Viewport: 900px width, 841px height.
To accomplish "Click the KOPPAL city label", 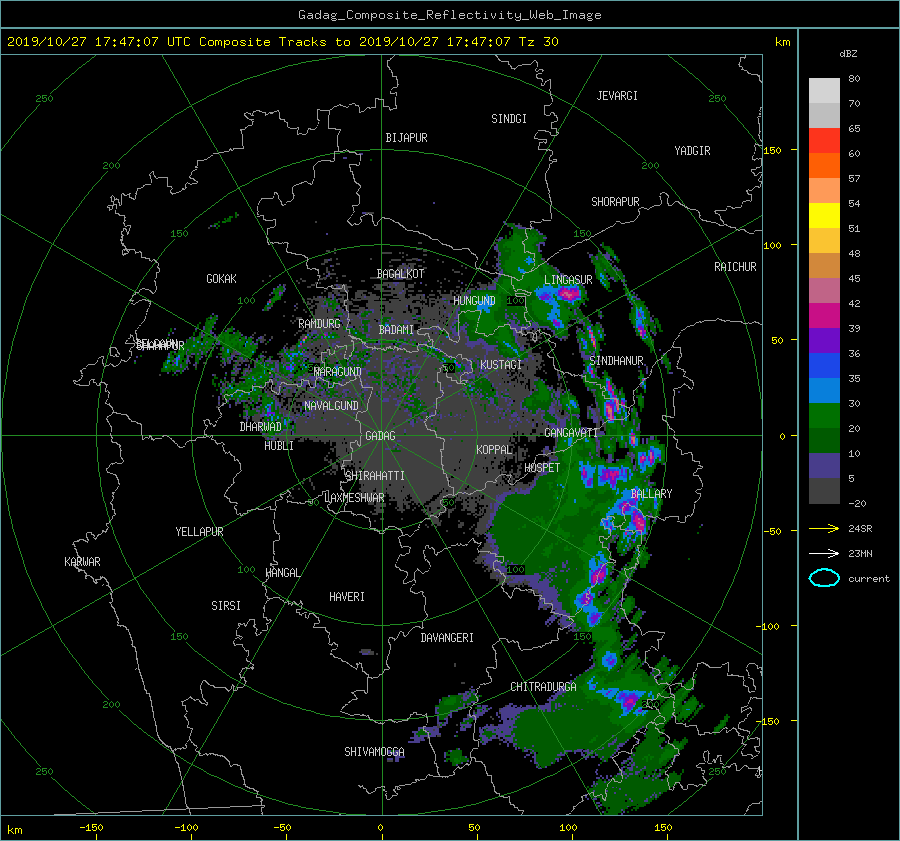I will 494,450.
